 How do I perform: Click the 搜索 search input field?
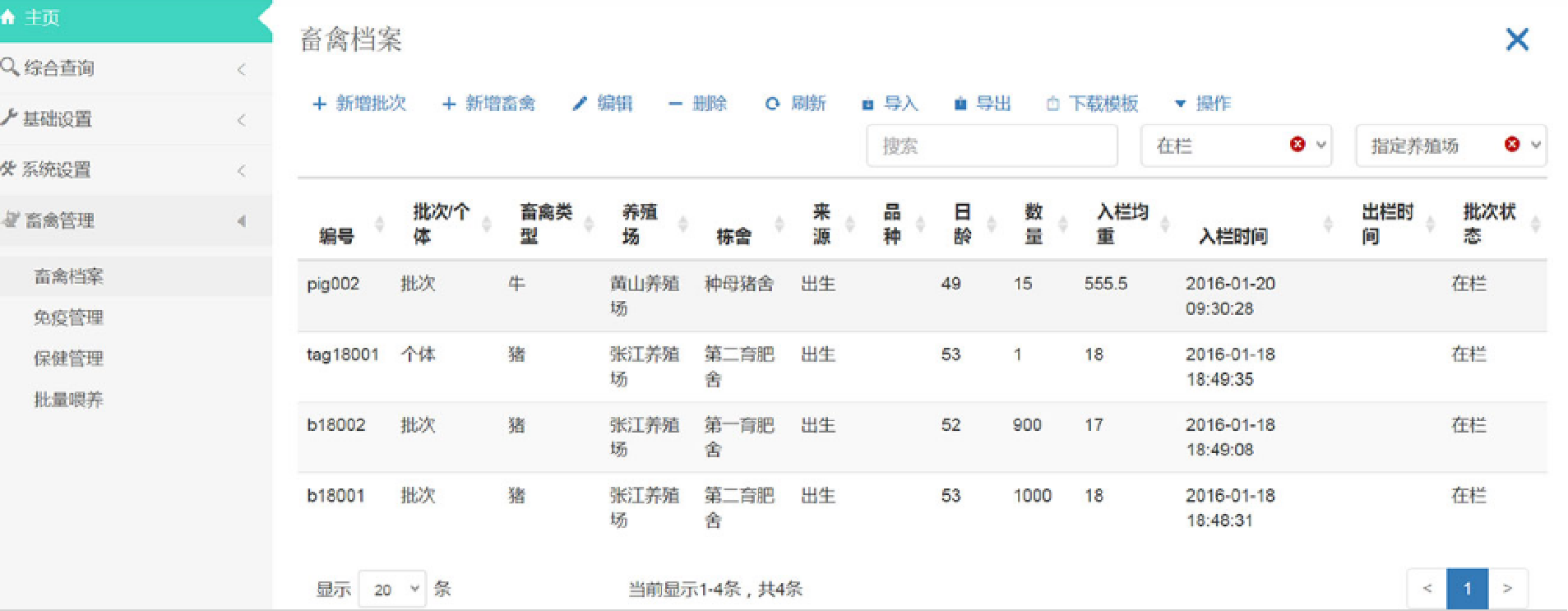click(x=992, y=146)
